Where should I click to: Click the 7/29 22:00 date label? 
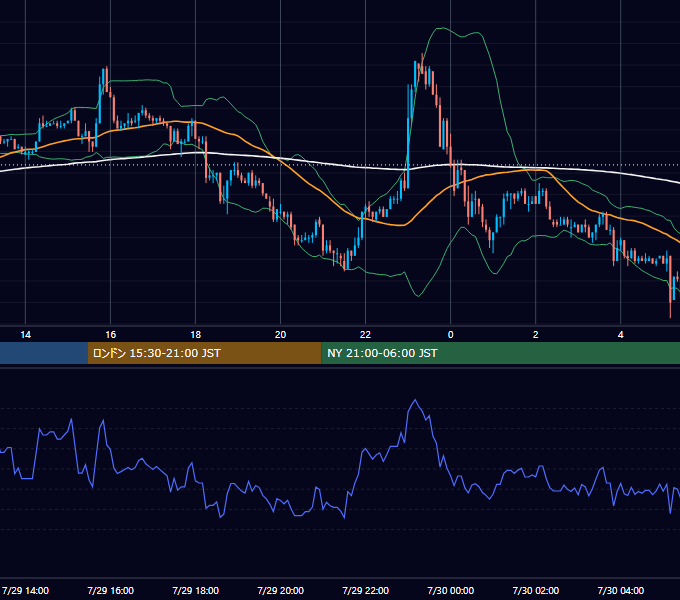tap(366, 590)
